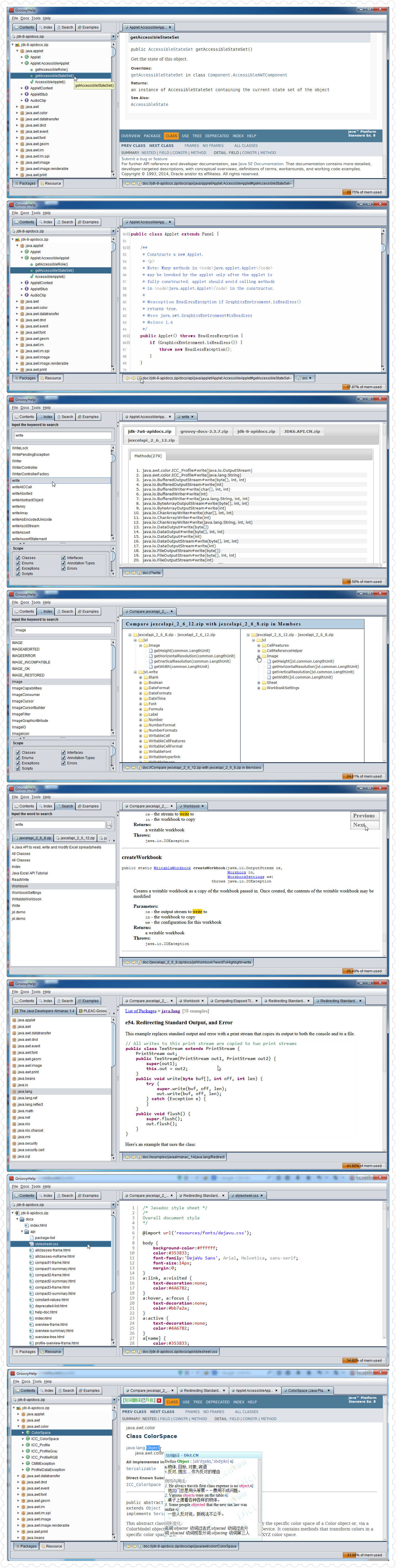Select the jdk-7u6-apidocs.zip results tab
The height and width of the screenshot is (1568, 396).
pos(149,431)
